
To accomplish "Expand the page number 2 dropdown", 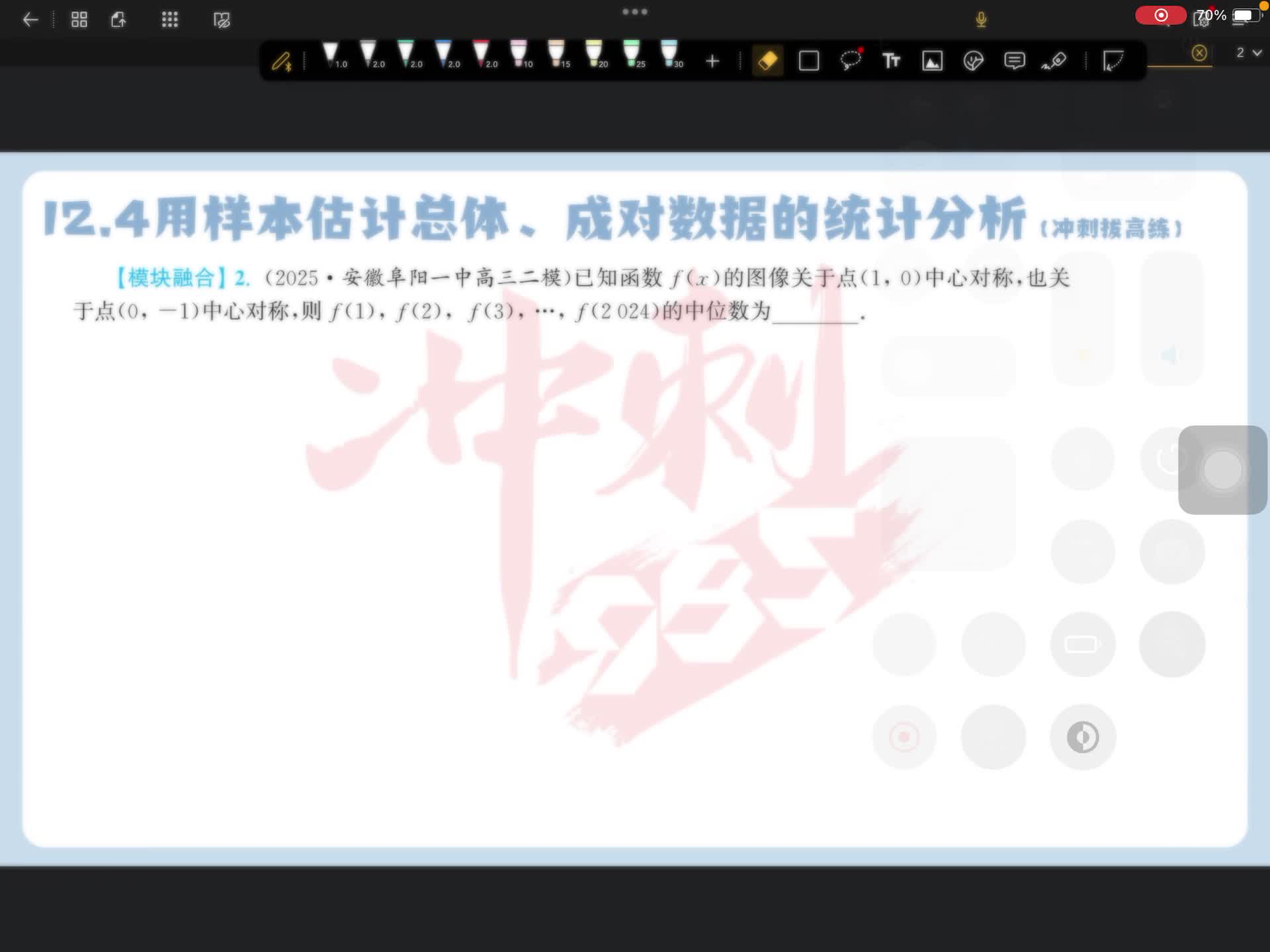I will coord(1248,53).
